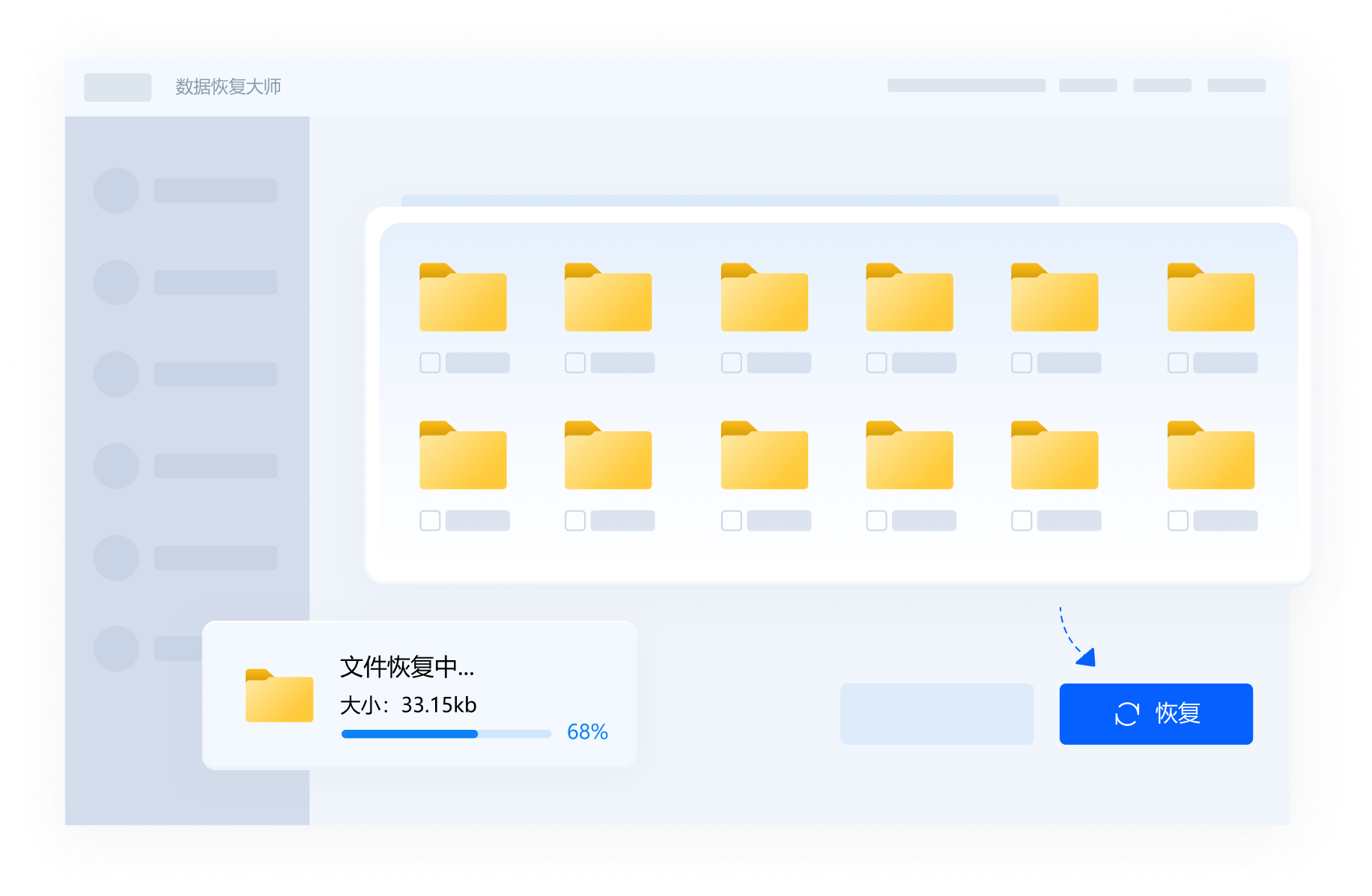Tick the checkbox under the third bottom-row folder
Viewport: 1372px width, 896px height.
point(732,521)
